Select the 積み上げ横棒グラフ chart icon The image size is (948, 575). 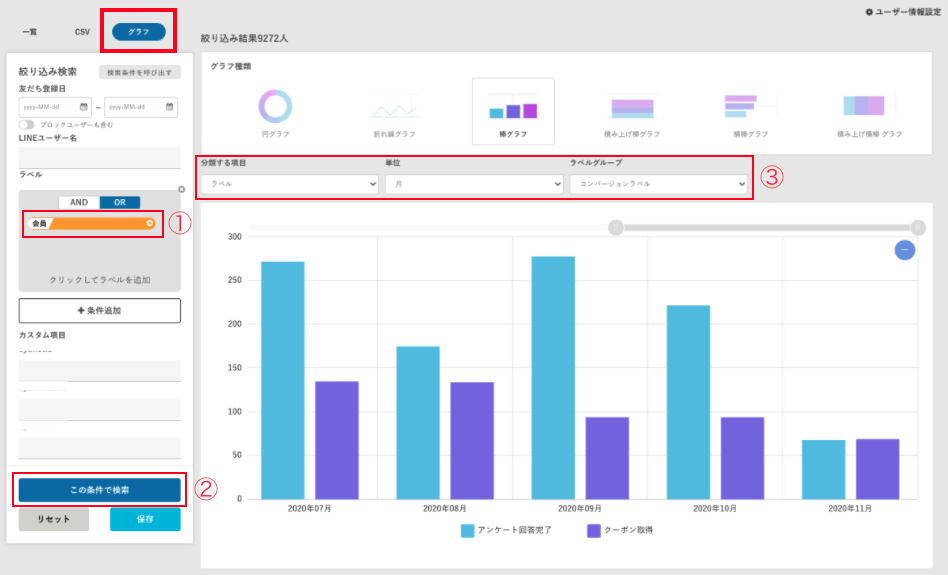click(x=868, y=107)
